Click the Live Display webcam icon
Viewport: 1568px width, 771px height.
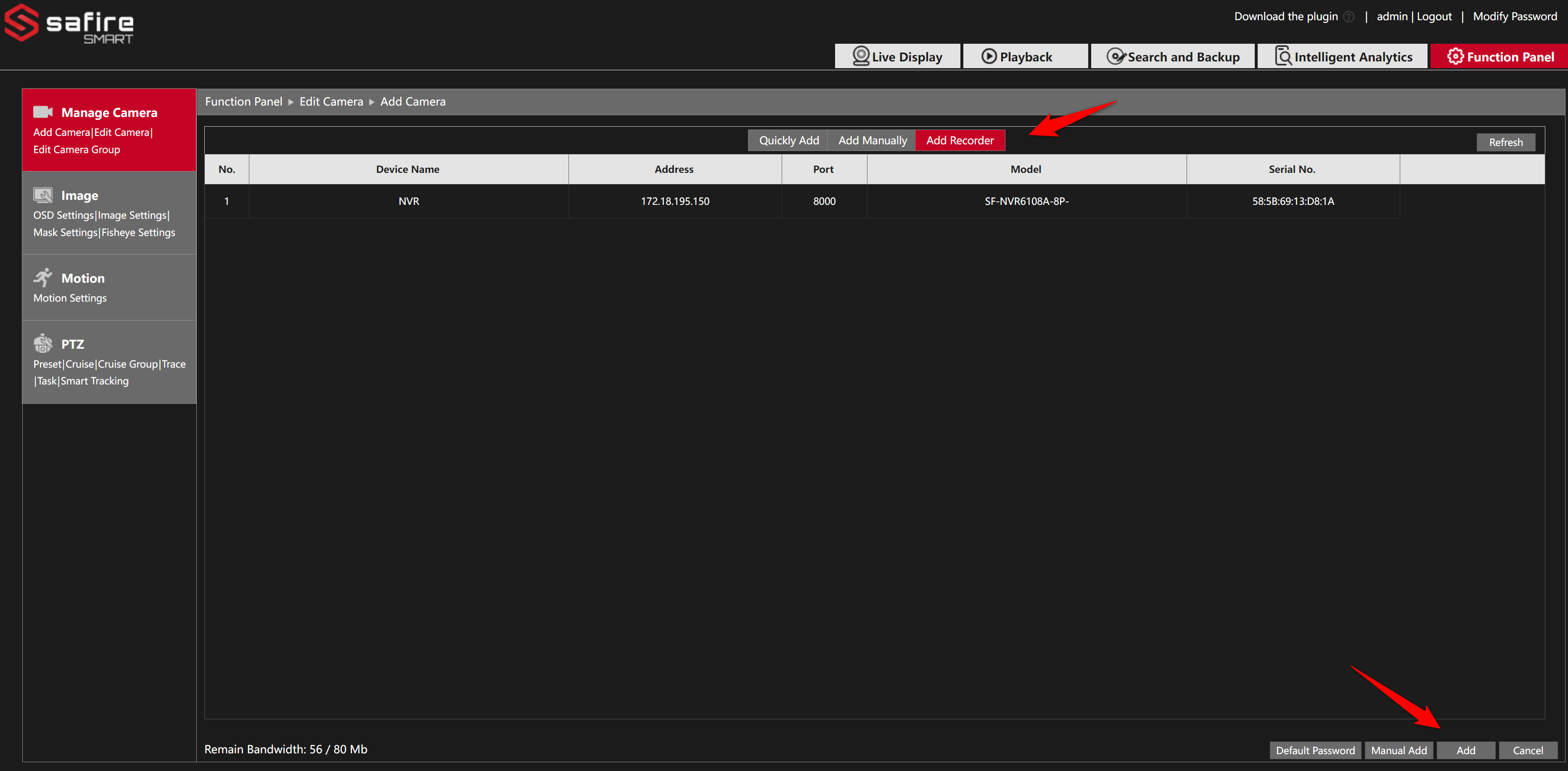pos(861,56)
